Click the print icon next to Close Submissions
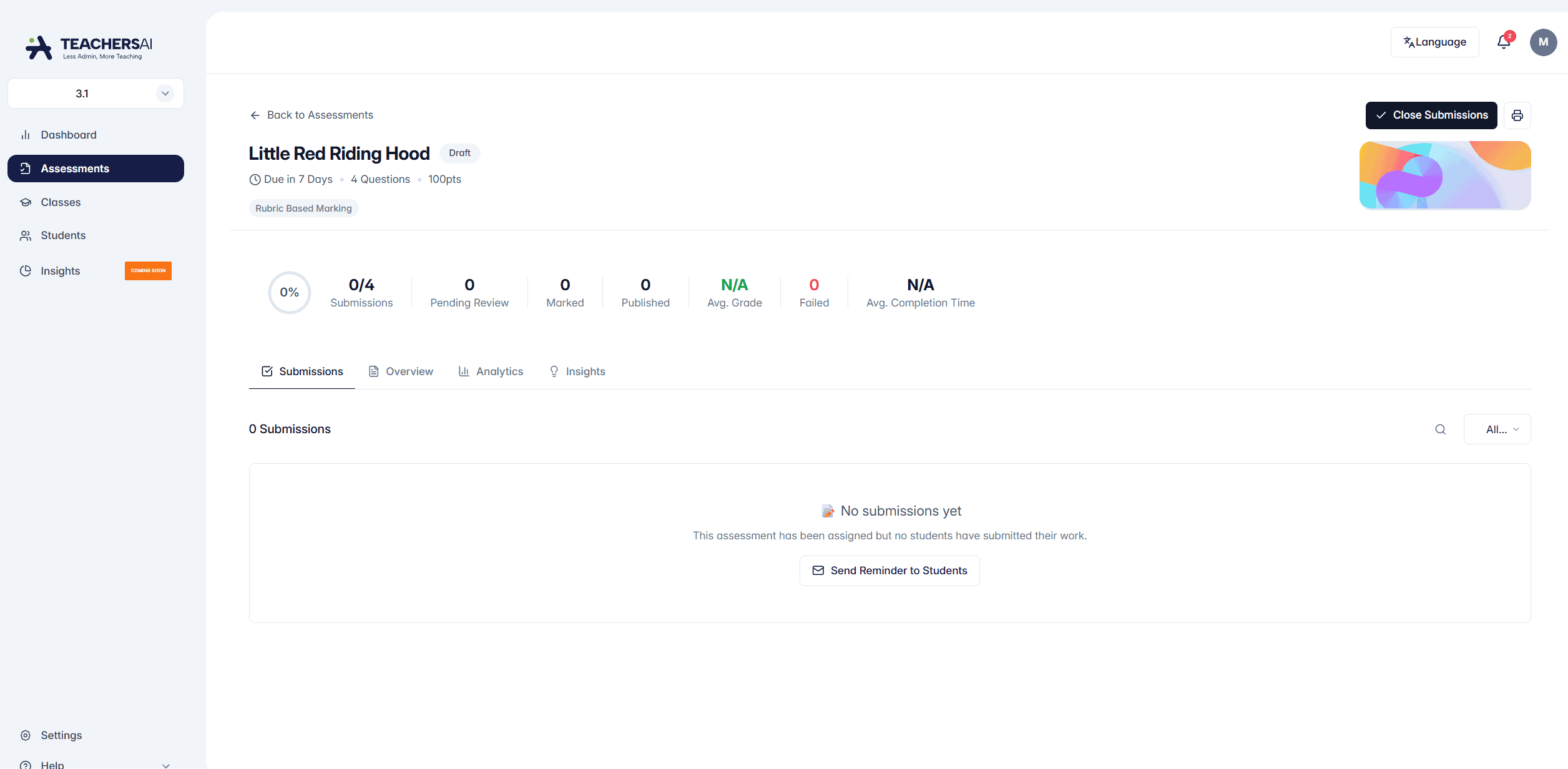1568x769 pixels. pos(1517,115)
